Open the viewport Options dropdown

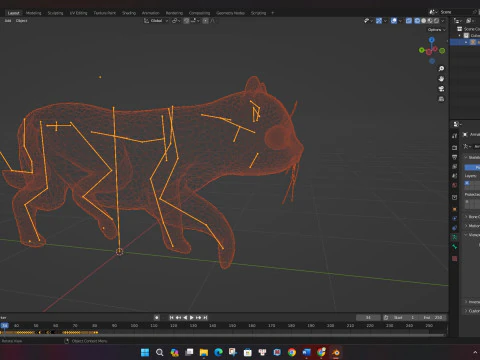pyautogui.click(x=436, y=30)
